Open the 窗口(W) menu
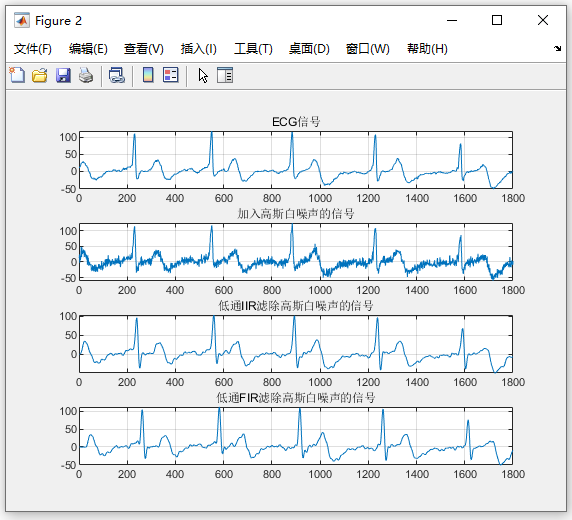 368,49
